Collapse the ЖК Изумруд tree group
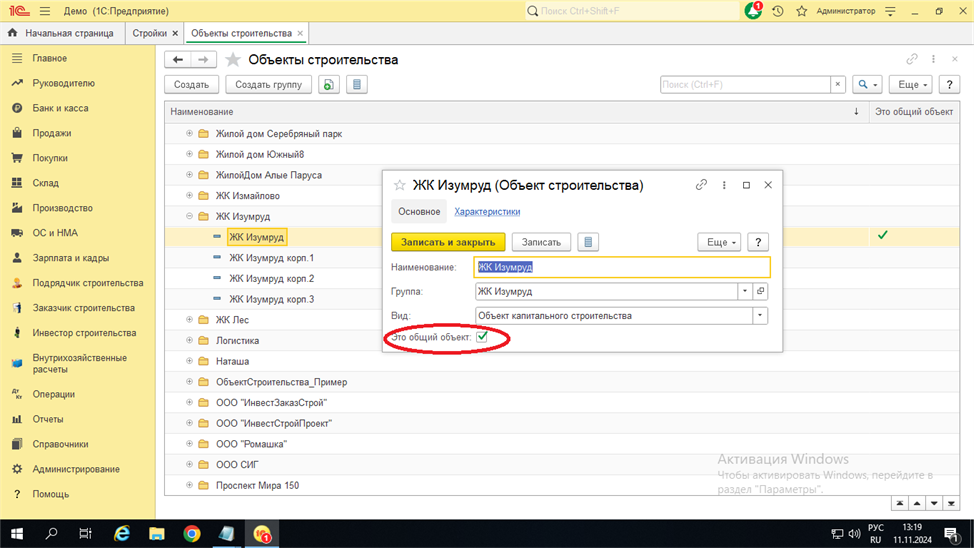Screen dimensions: 974x548 point(189,216)
